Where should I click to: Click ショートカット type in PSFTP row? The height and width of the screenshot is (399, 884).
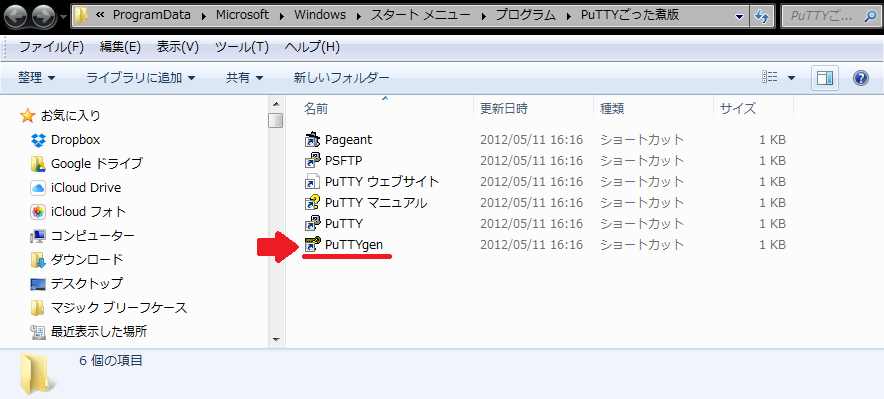[x=642, y=161]
